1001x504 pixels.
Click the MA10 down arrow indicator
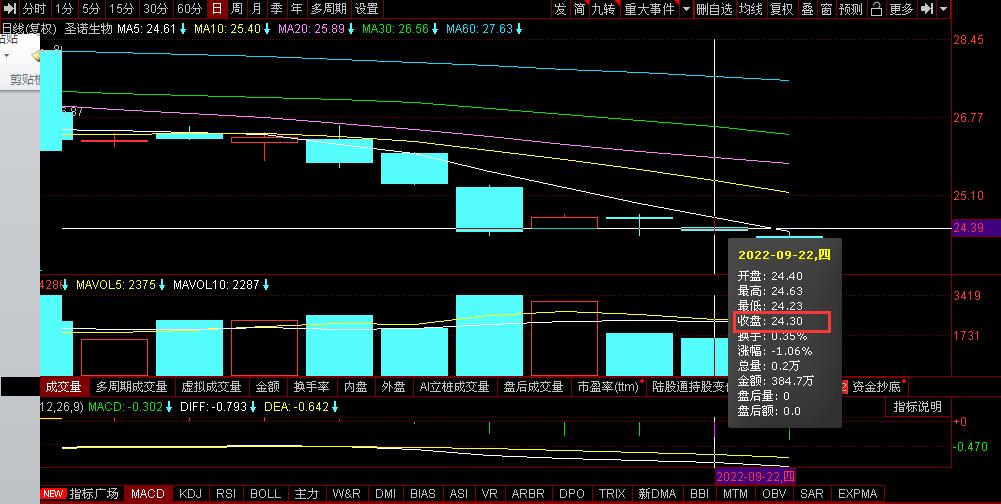click(x=267, y=29)
